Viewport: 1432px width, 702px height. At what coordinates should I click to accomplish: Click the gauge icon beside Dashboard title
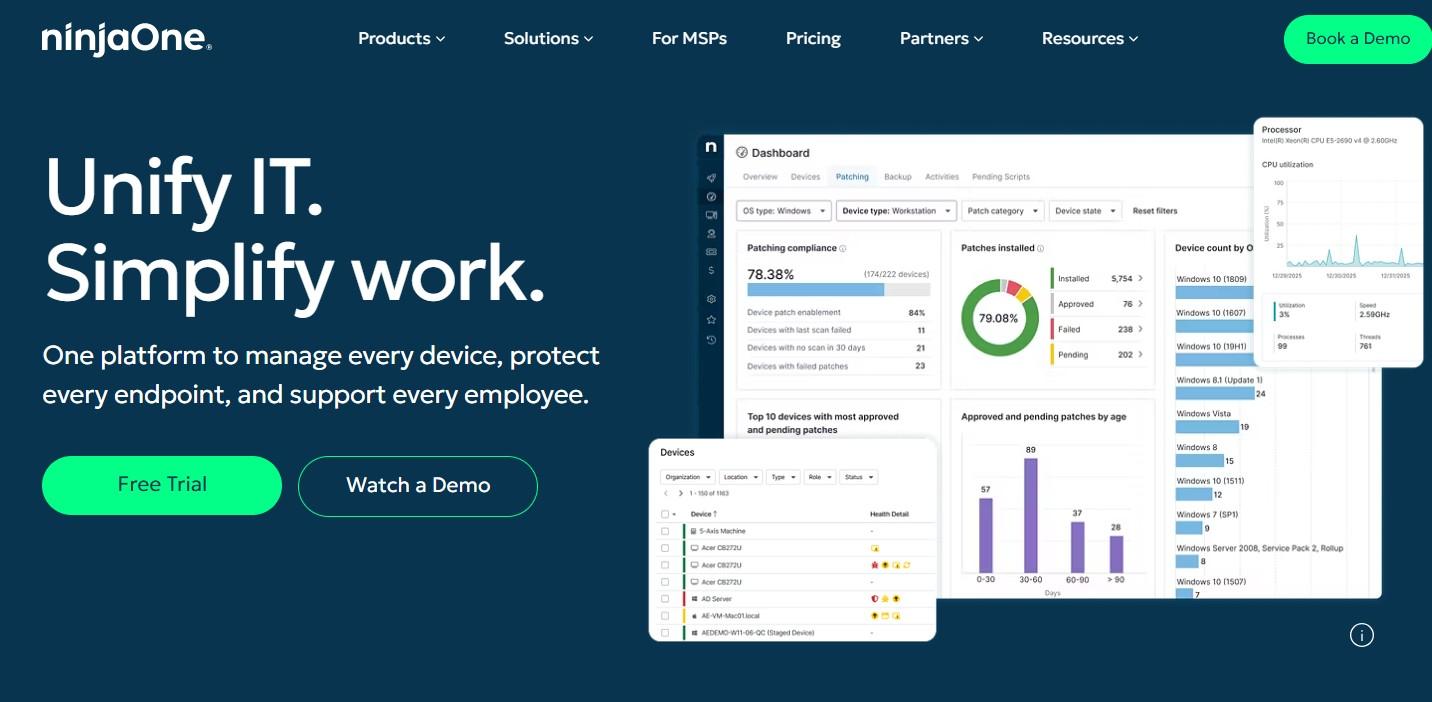click(742, 153)
